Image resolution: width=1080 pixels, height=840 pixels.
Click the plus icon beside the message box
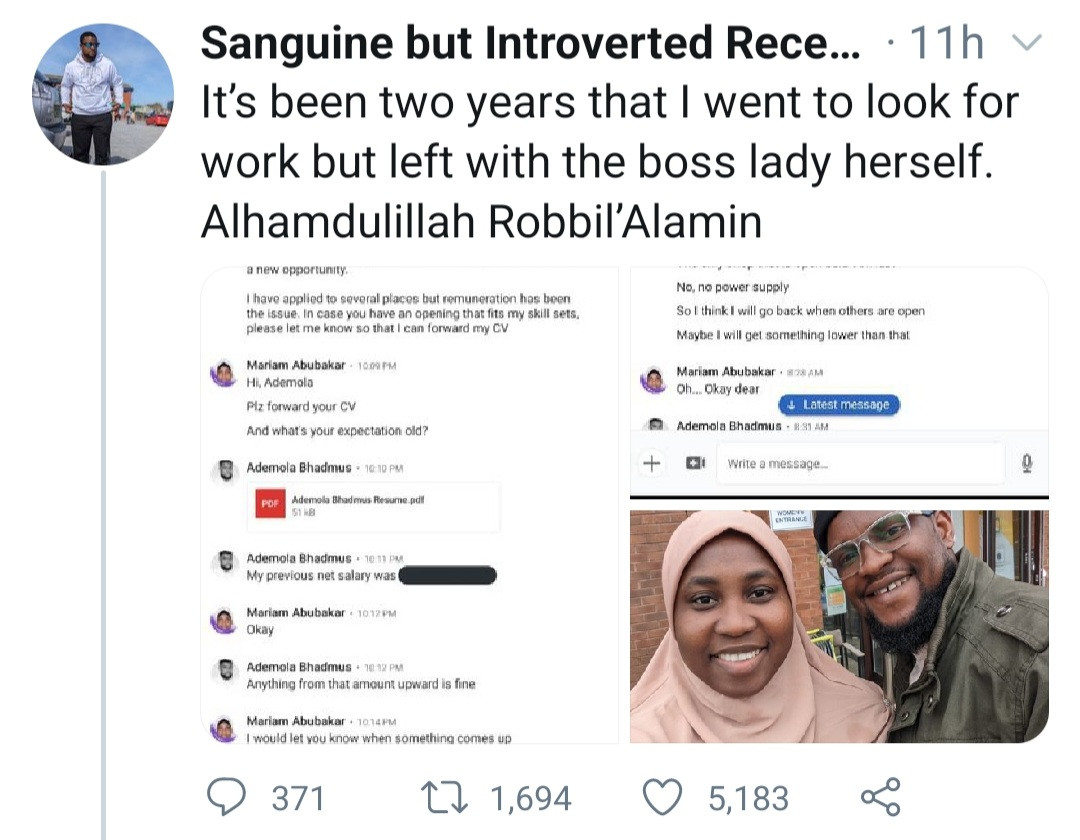point(651,464)
